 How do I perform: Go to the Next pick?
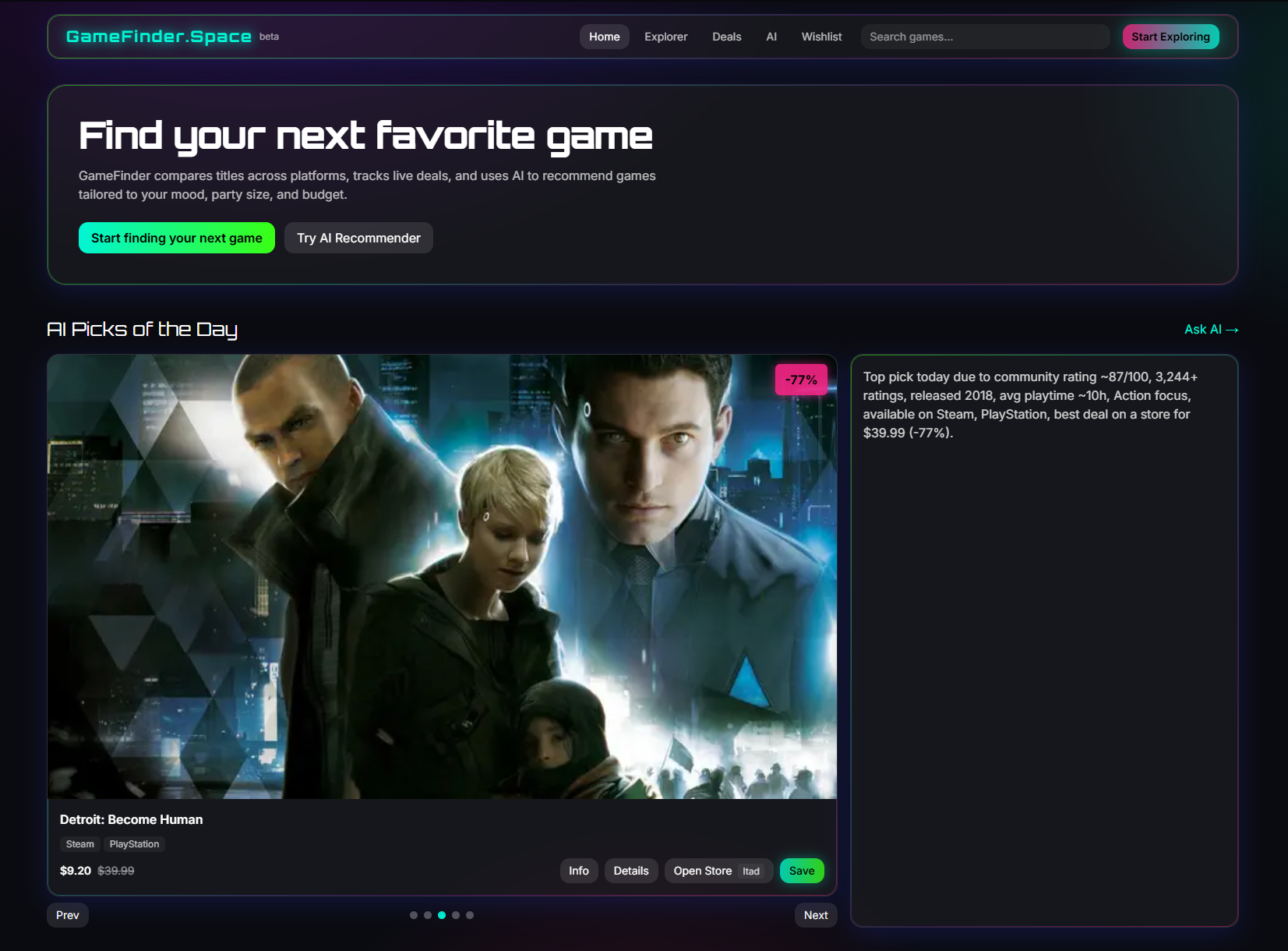(x=816, y=915)
